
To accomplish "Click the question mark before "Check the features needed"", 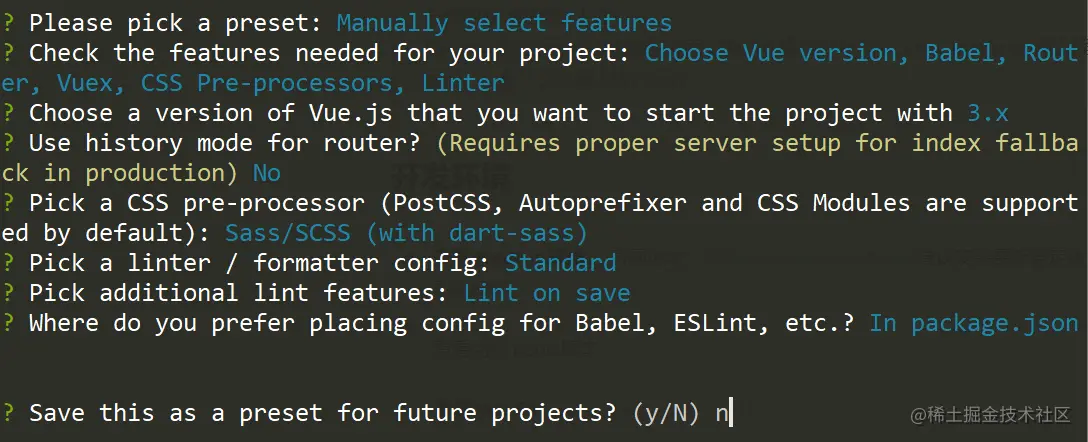I will point(7,53).
